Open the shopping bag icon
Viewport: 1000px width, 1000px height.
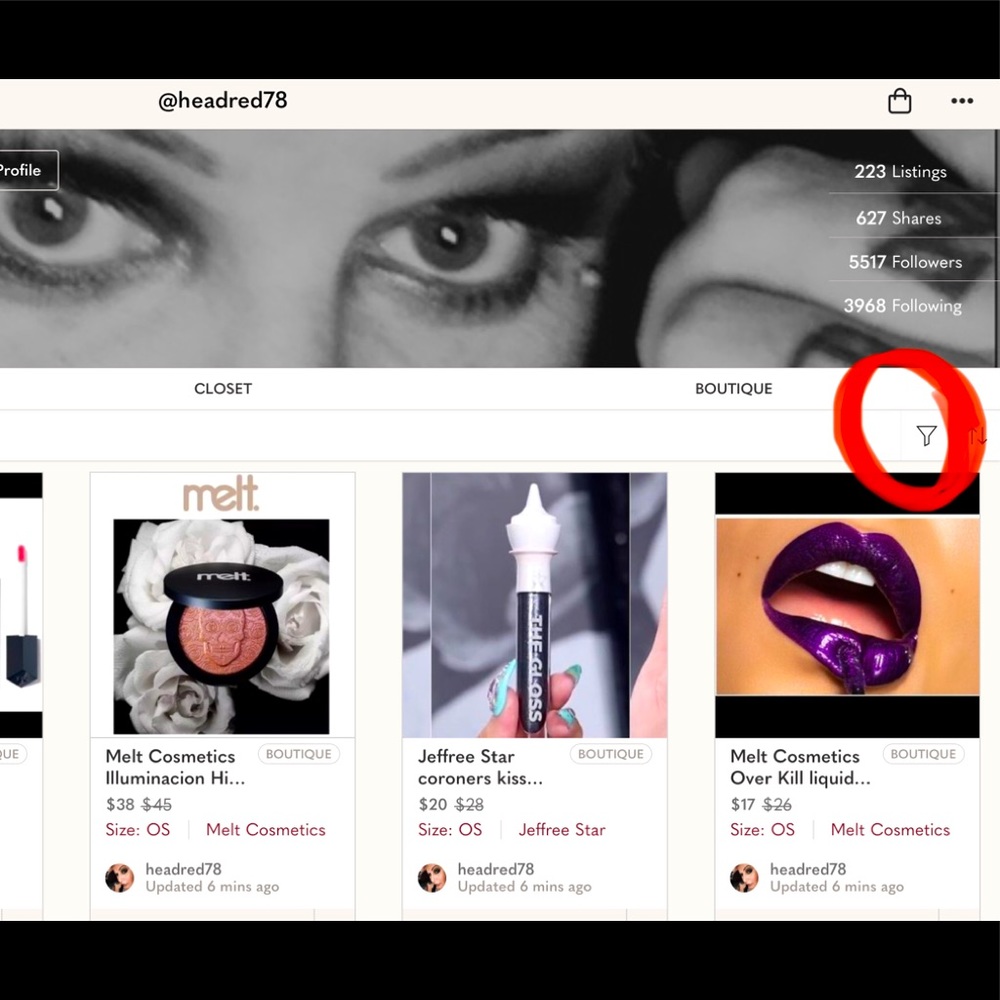pos(899,101)
